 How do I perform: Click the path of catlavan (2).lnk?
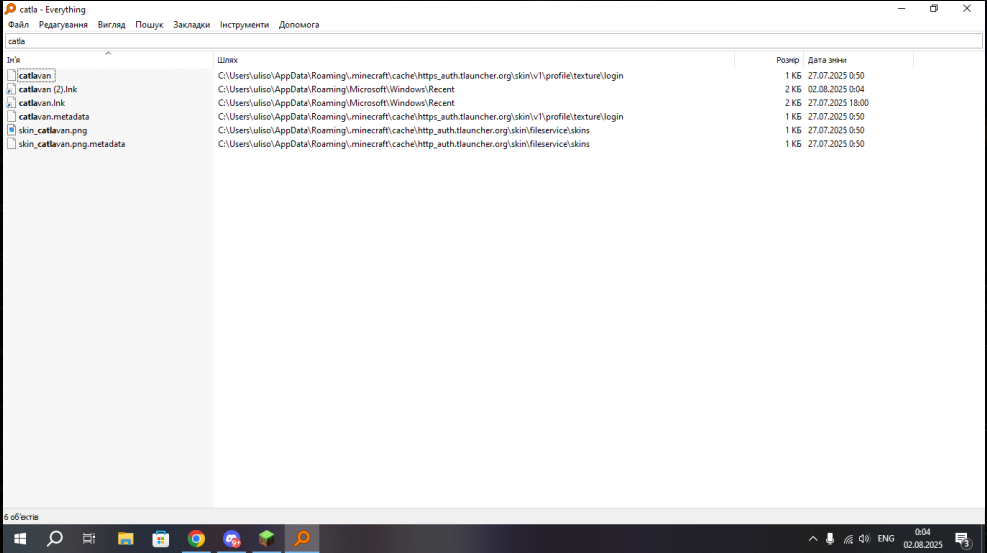coord(336,89)
